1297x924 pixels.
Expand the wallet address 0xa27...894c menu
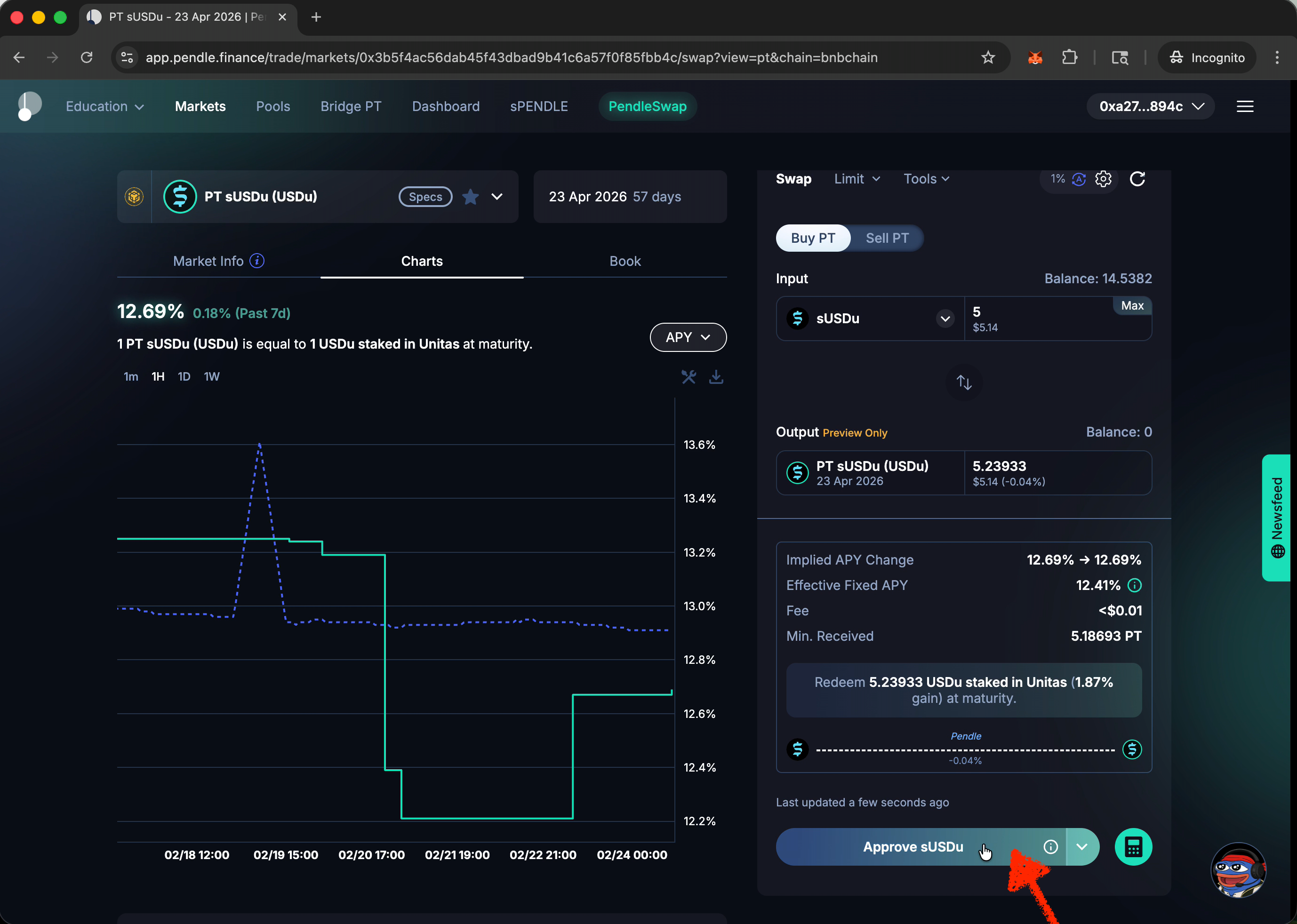pos(1150,106)
